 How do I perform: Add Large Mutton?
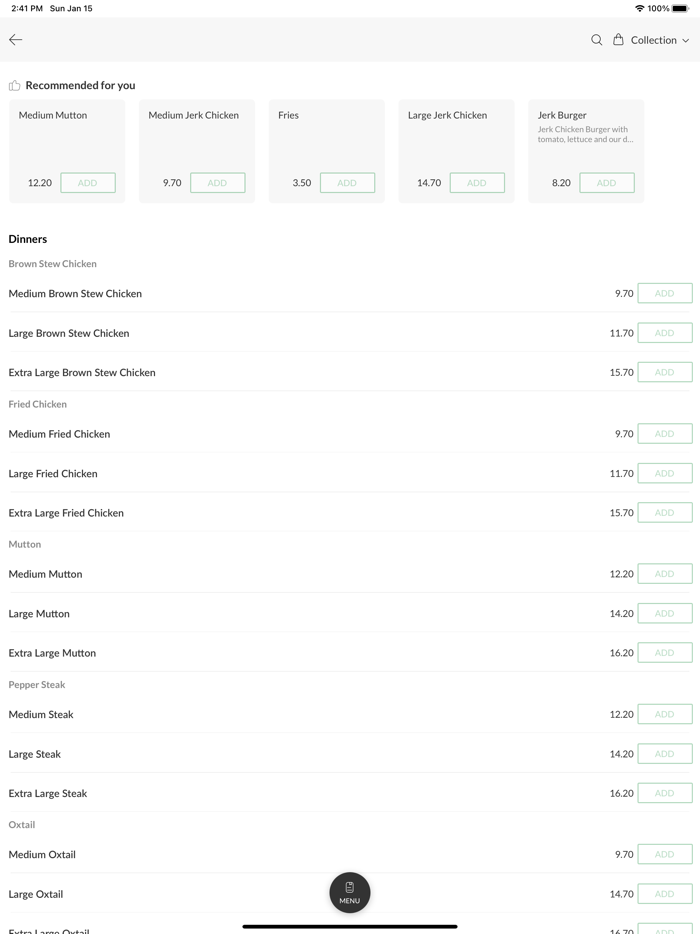pos(665,614)
